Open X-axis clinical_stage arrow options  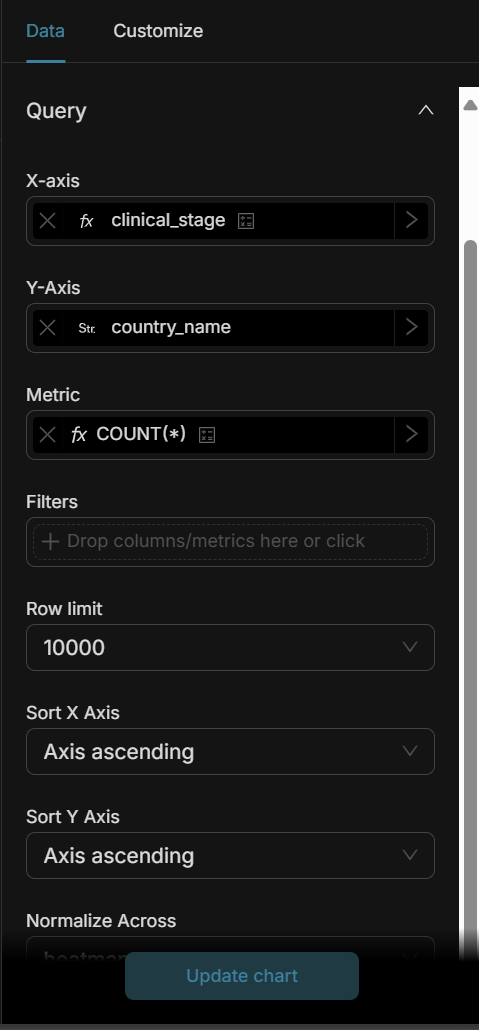(x=411, y=221)
